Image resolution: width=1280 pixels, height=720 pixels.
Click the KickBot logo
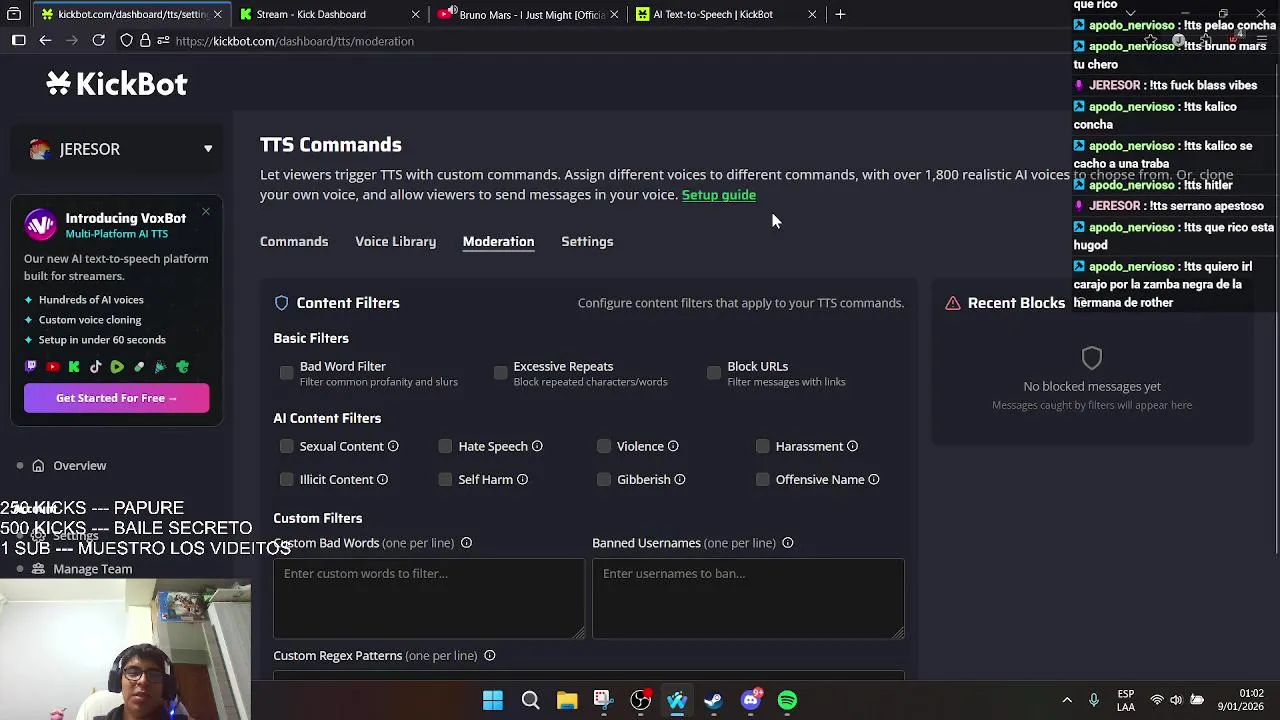116,84
